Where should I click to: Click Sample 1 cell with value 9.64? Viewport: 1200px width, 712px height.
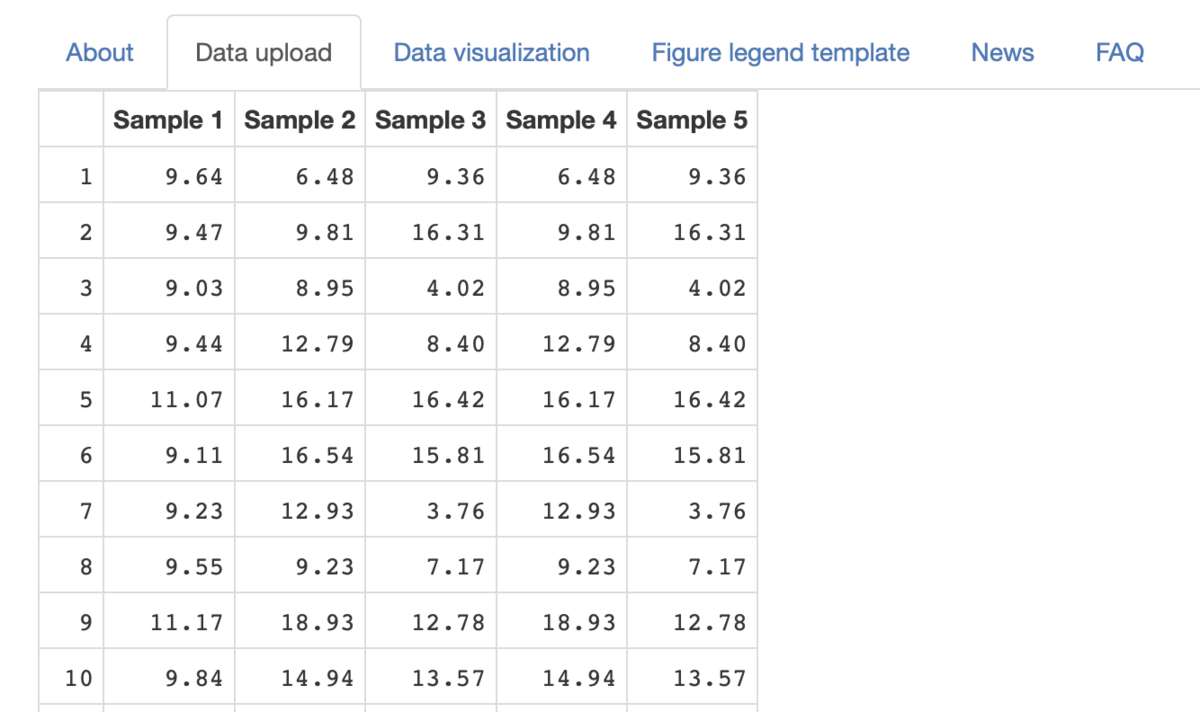(x=169, y=177)
